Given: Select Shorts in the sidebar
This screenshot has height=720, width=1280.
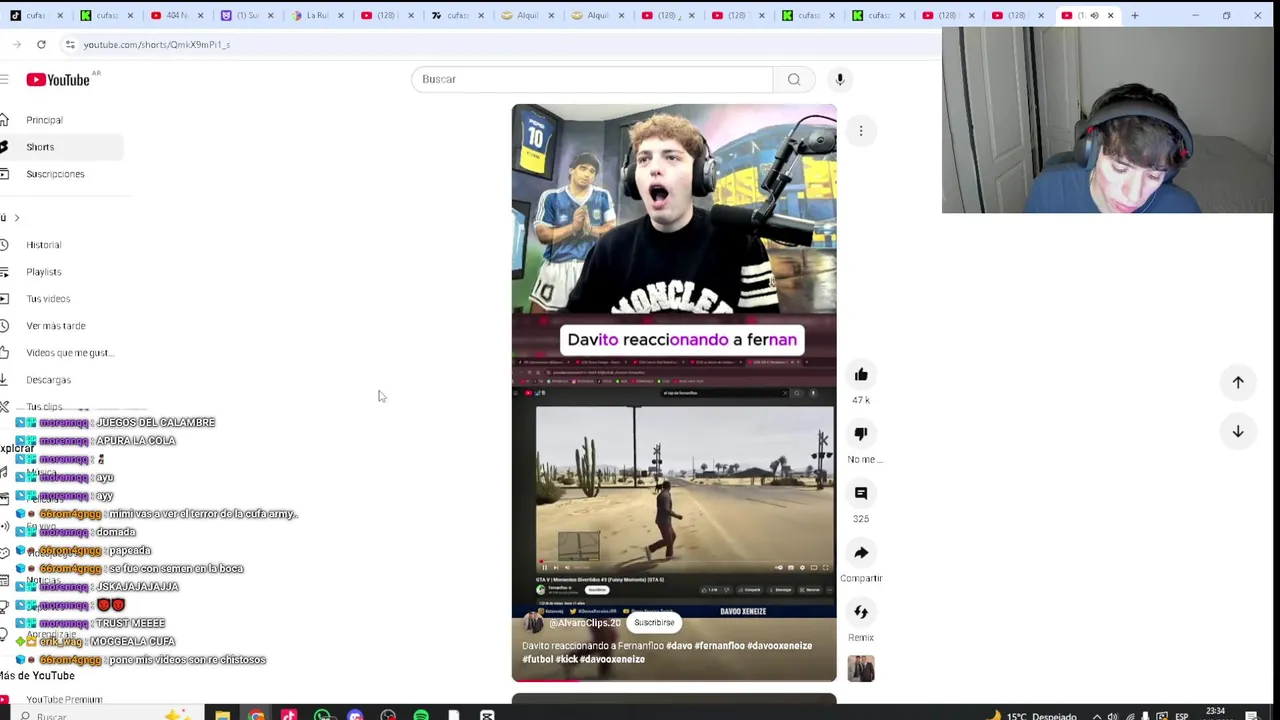Looking at the screenshot, I should 40,147.
